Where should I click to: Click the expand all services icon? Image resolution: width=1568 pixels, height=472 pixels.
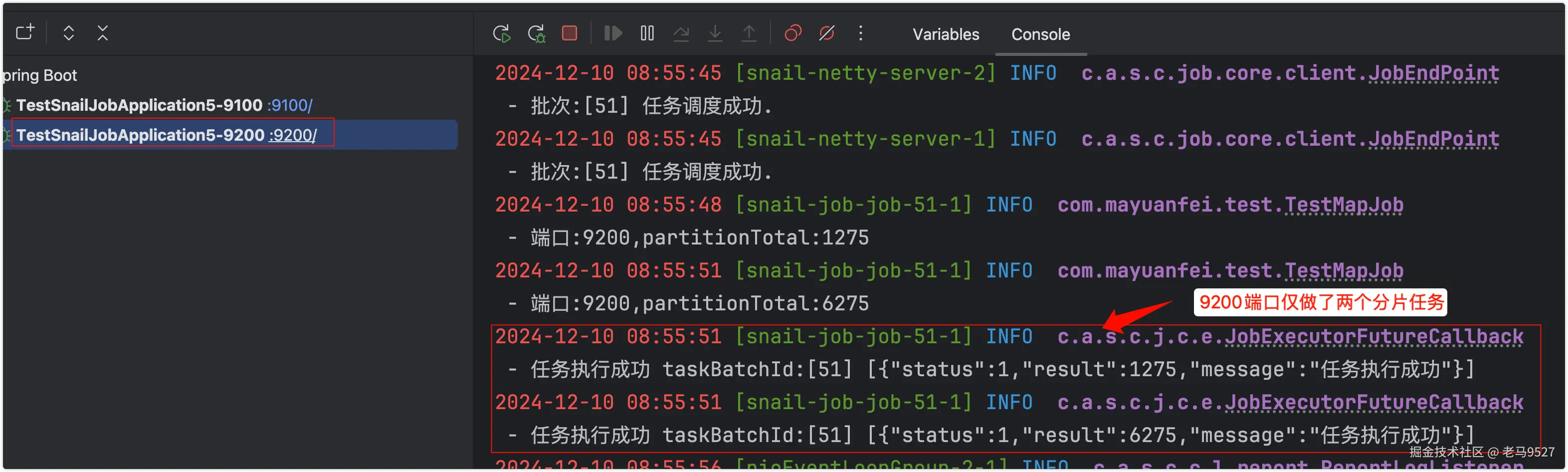(68, 33)
